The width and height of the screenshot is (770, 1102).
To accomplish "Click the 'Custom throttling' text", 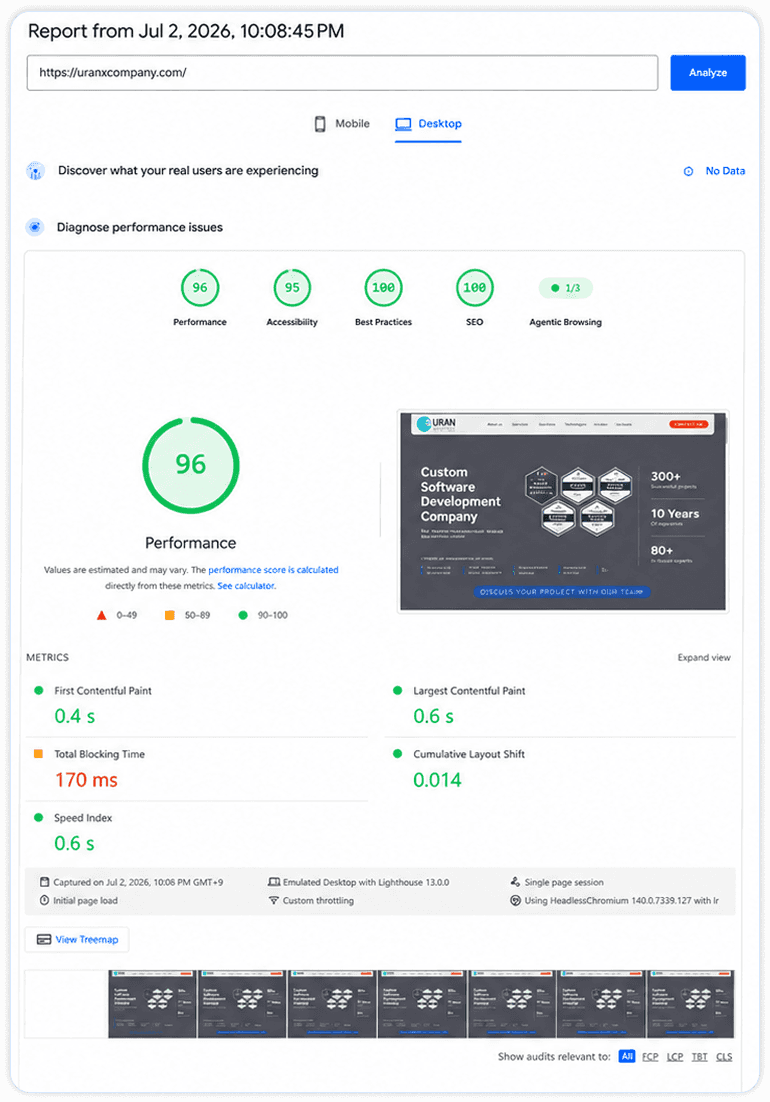I will tap(318, 900).
